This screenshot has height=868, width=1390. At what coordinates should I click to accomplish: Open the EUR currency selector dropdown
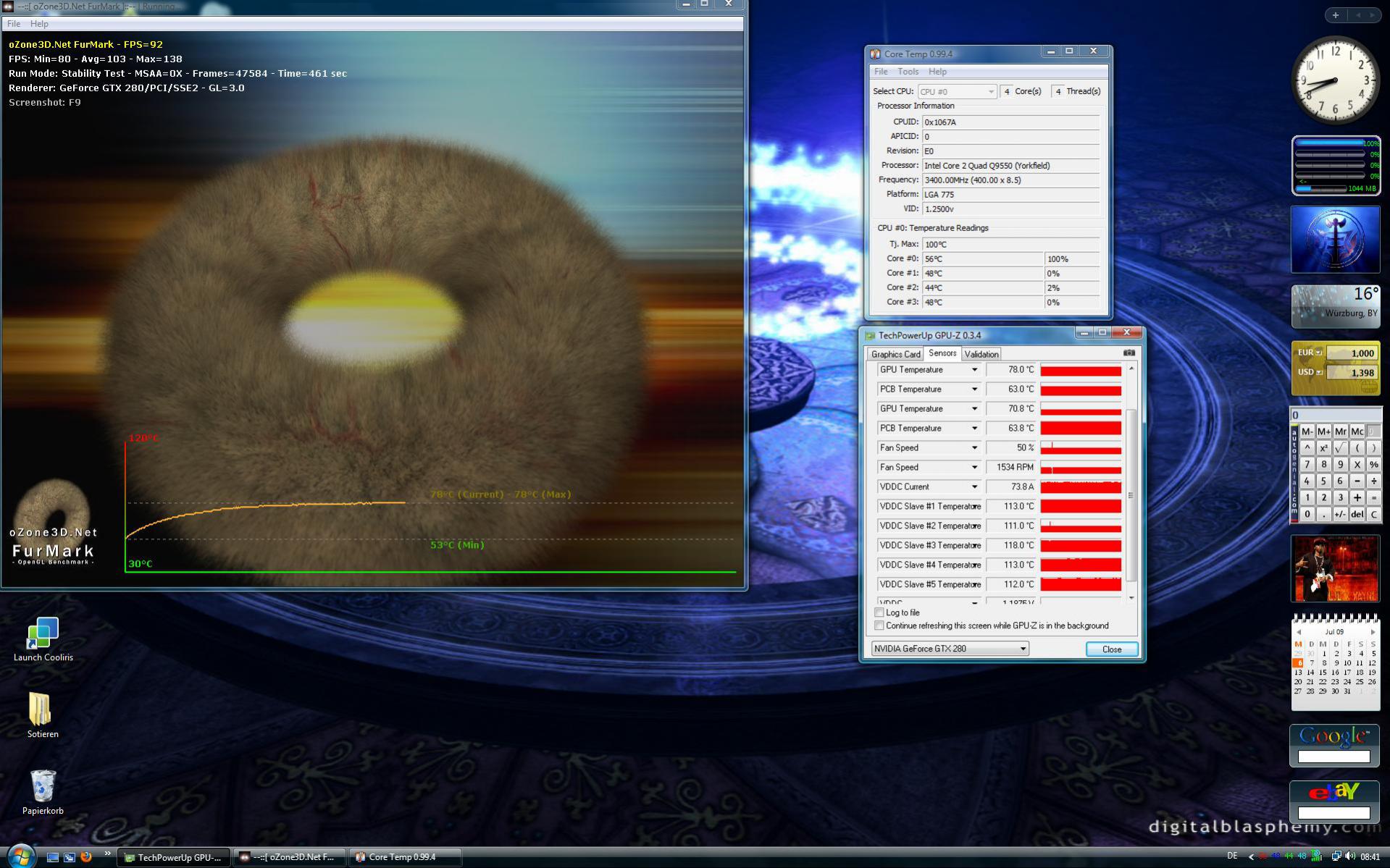click(x=1318, y=353)
